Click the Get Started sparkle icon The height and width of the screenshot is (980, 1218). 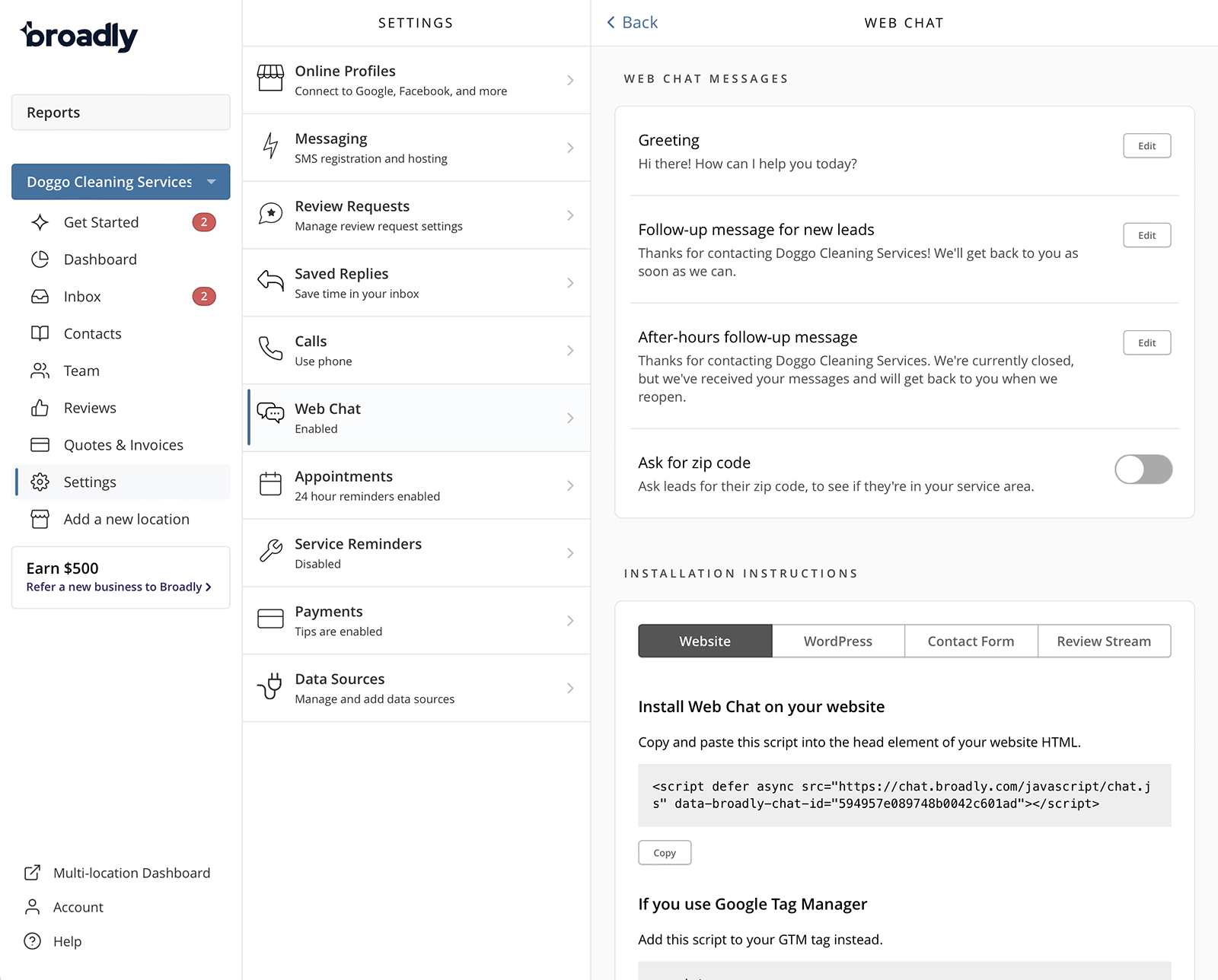(40, 222)
